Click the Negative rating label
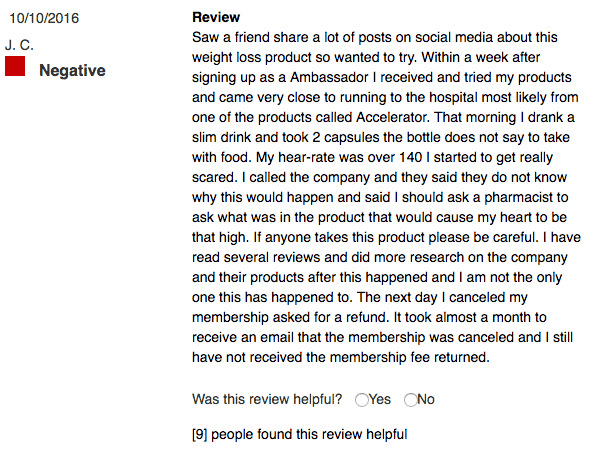 click(72, 70)
